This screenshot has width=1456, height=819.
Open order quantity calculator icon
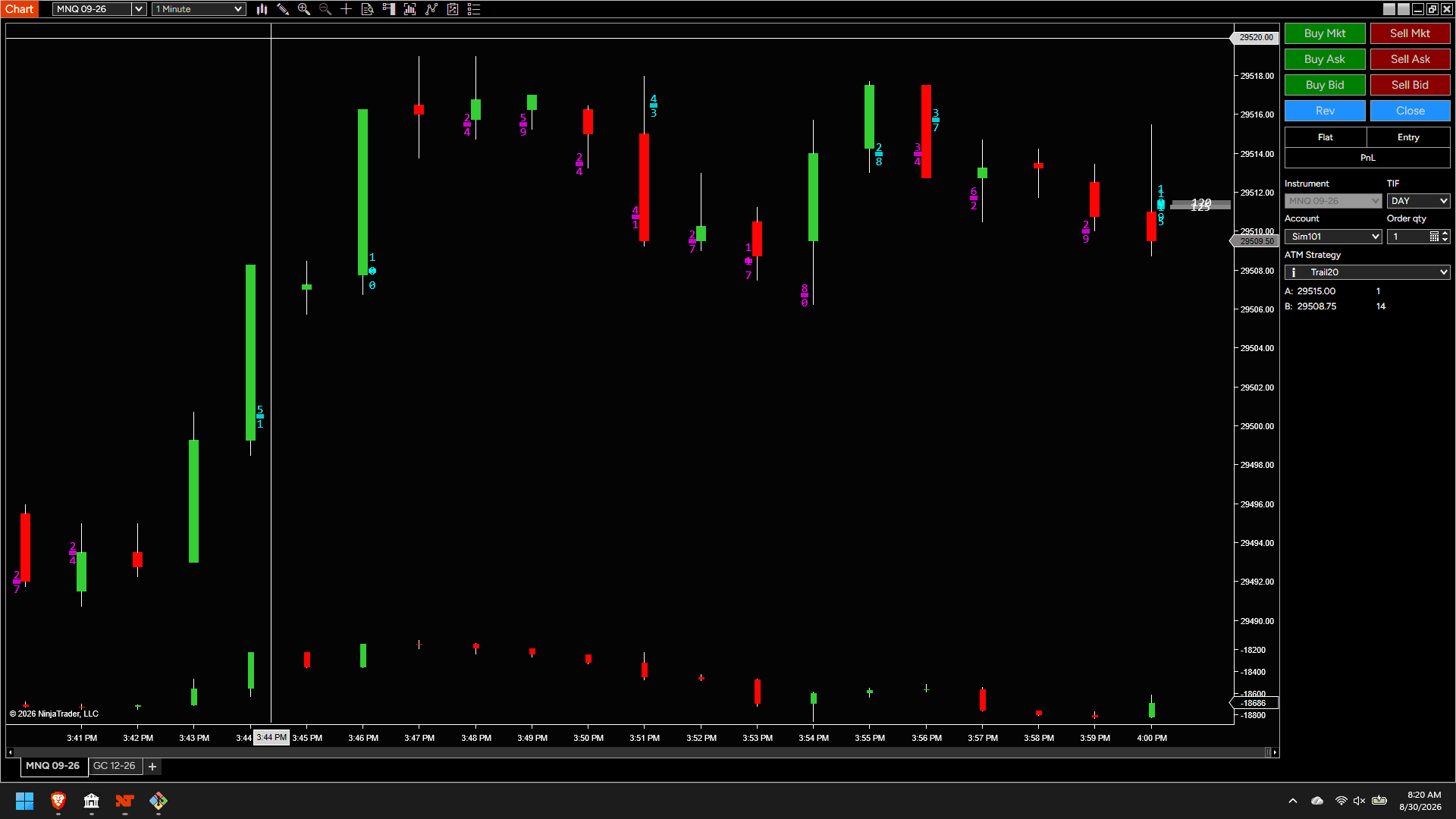tap(1434, 237)
